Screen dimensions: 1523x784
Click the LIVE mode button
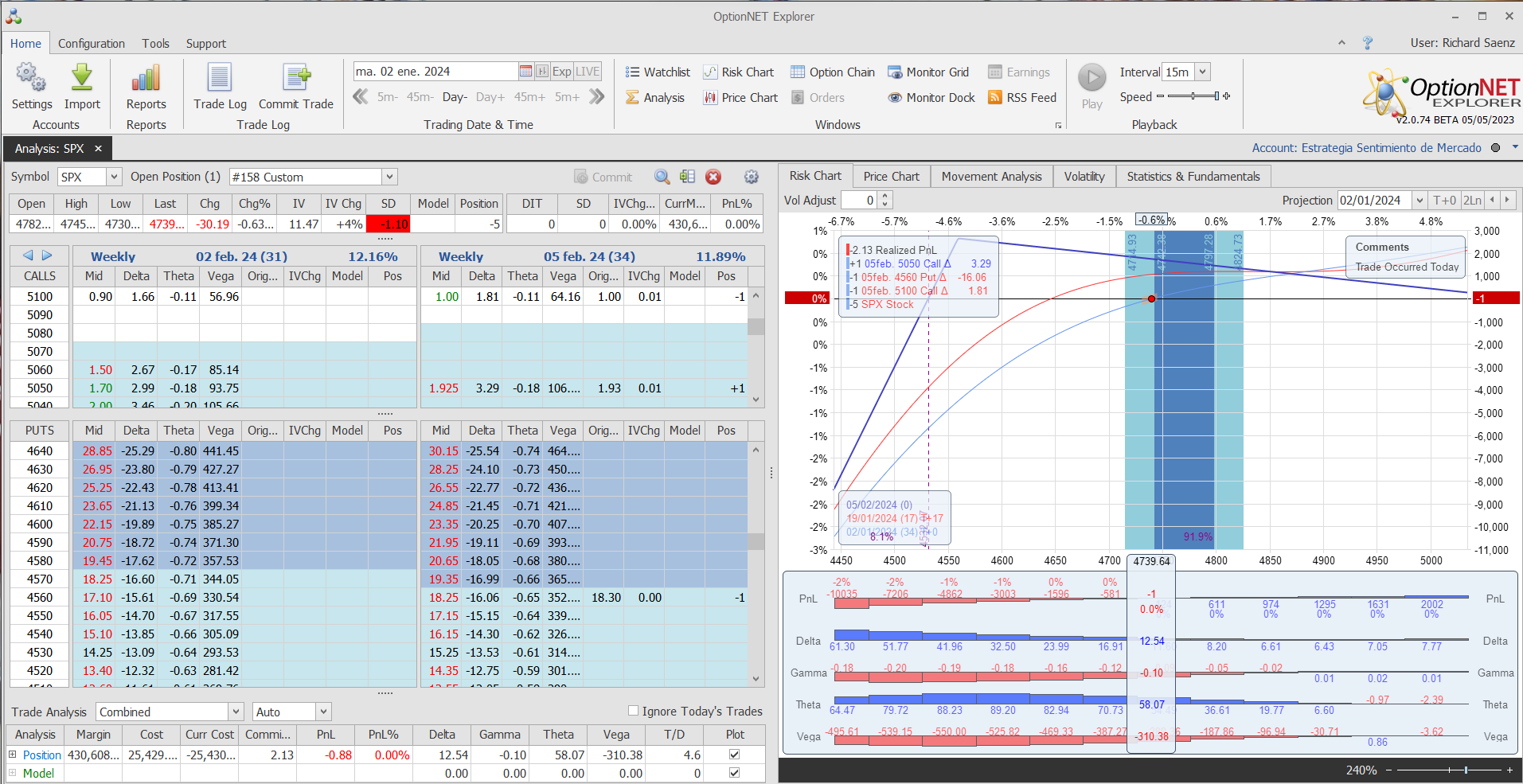click(x=588, y=72)
